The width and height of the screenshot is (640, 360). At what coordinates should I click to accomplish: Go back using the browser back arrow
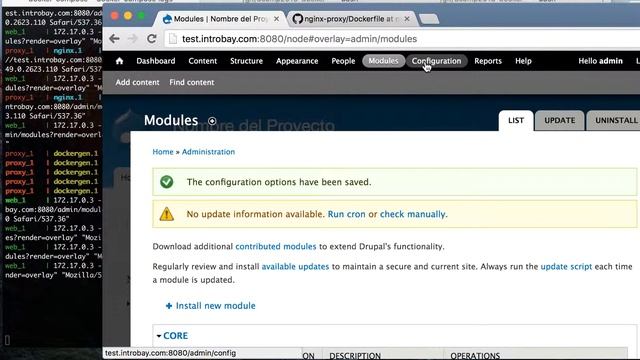tap(114, 39)
